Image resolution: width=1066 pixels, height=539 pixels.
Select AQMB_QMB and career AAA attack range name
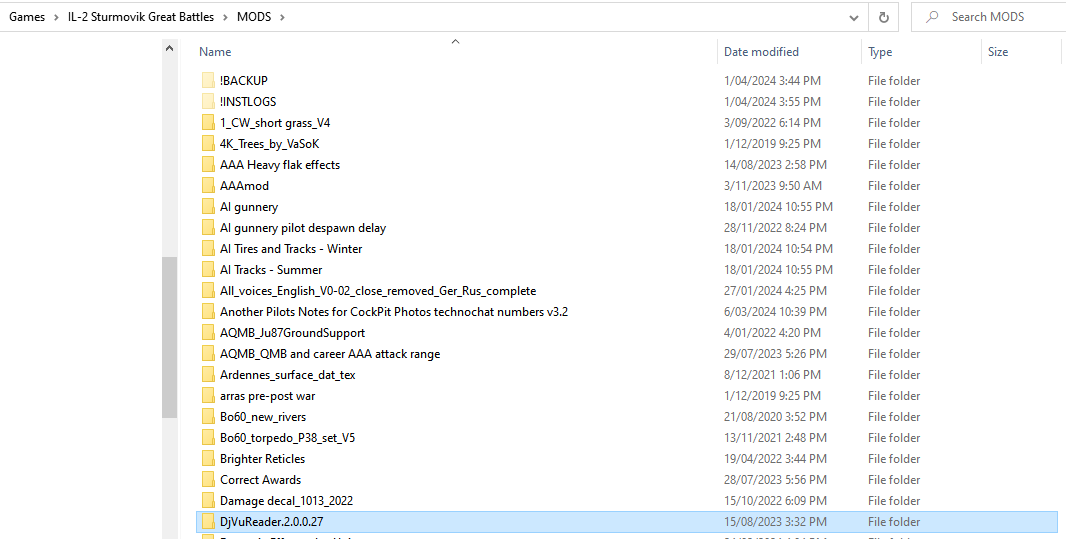(330, 355)
